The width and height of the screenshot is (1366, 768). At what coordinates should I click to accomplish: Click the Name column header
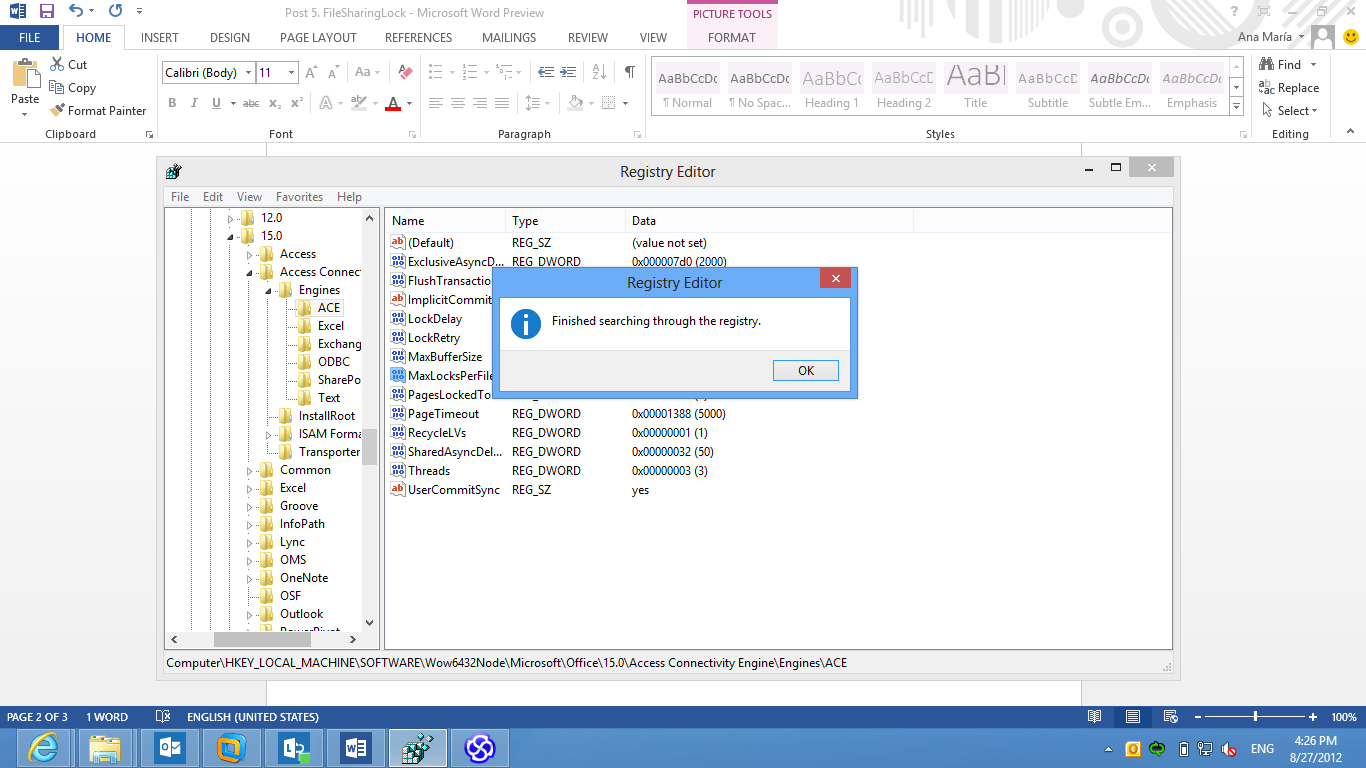point(446,220)
